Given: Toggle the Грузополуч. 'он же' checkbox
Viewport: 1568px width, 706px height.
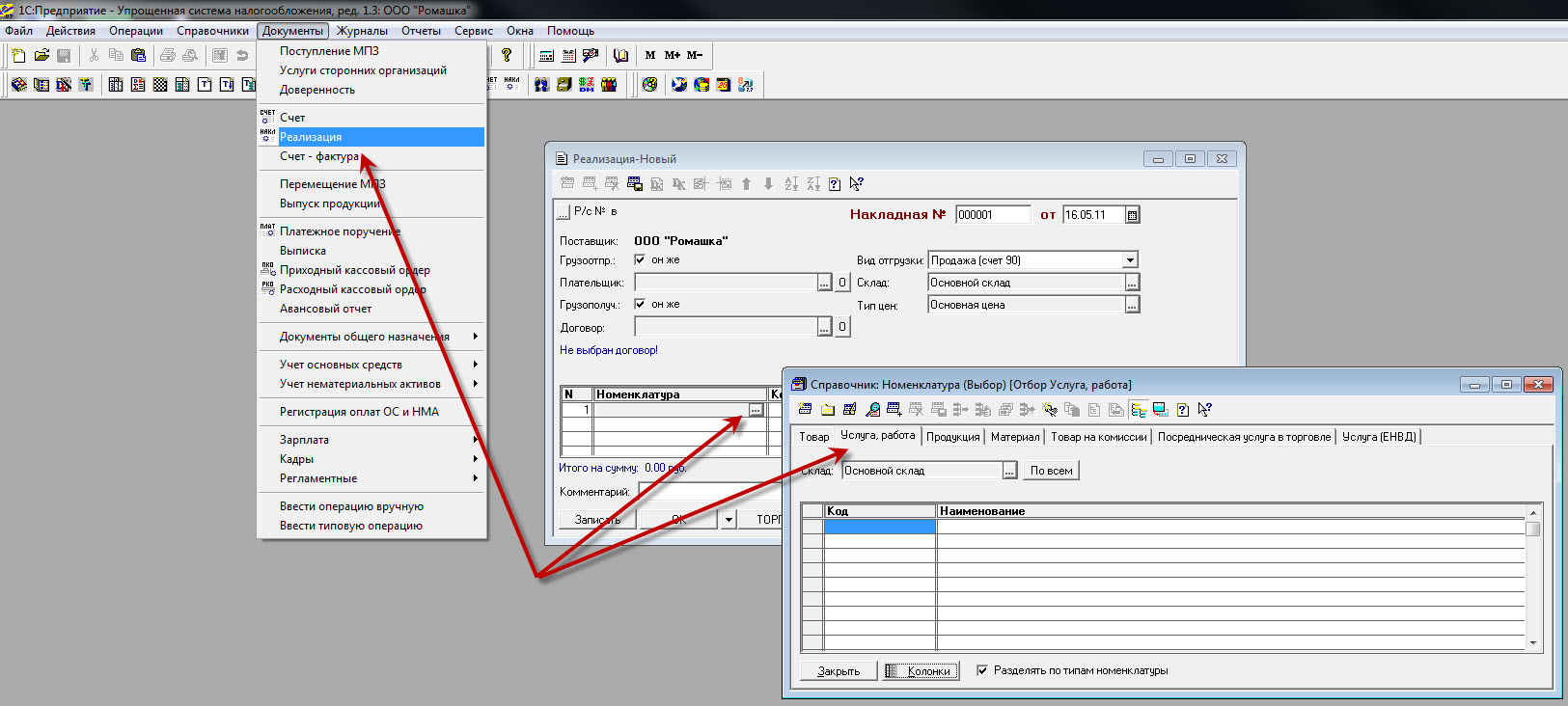Looking at the screenshot, I should click(x=640, y=304).
